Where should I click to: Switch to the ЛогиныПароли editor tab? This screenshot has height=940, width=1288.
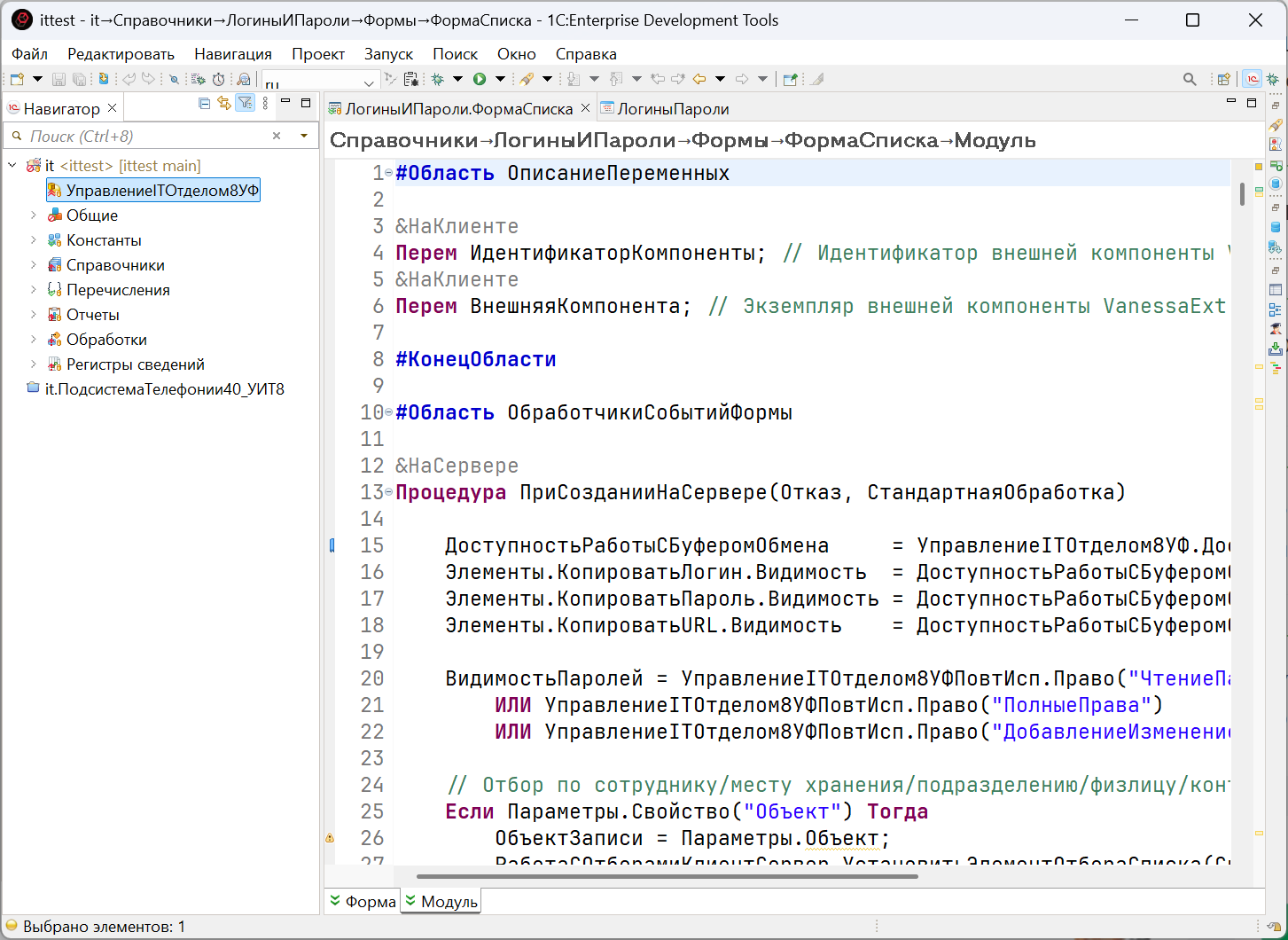[672, 109]
